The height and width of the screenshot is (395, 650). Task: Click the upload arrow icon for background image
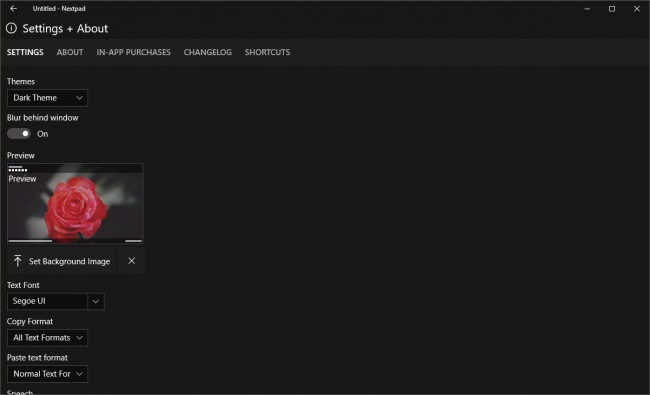(17, 261)
